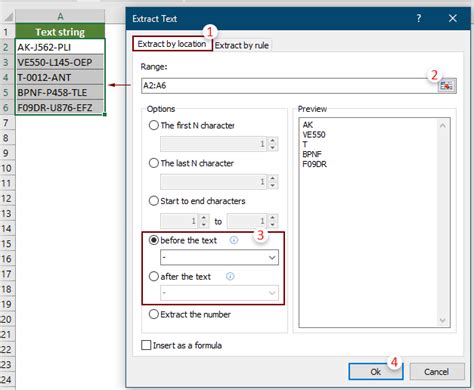
Task: Select cell AK-J562-PLI in the spreadsheet
Action: [60, 47]
